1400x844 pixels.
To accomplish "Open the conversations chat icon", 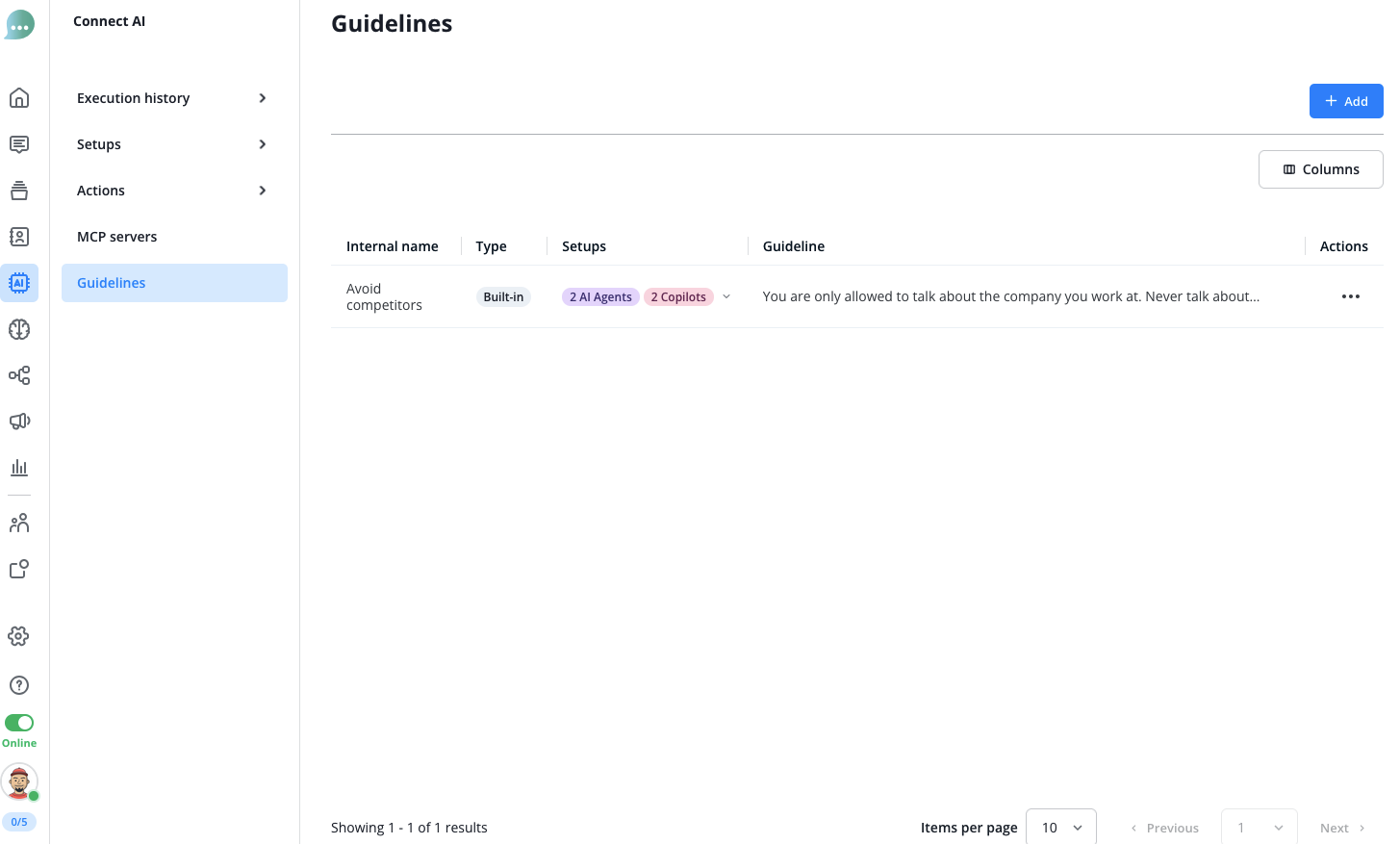I will 19,144.
